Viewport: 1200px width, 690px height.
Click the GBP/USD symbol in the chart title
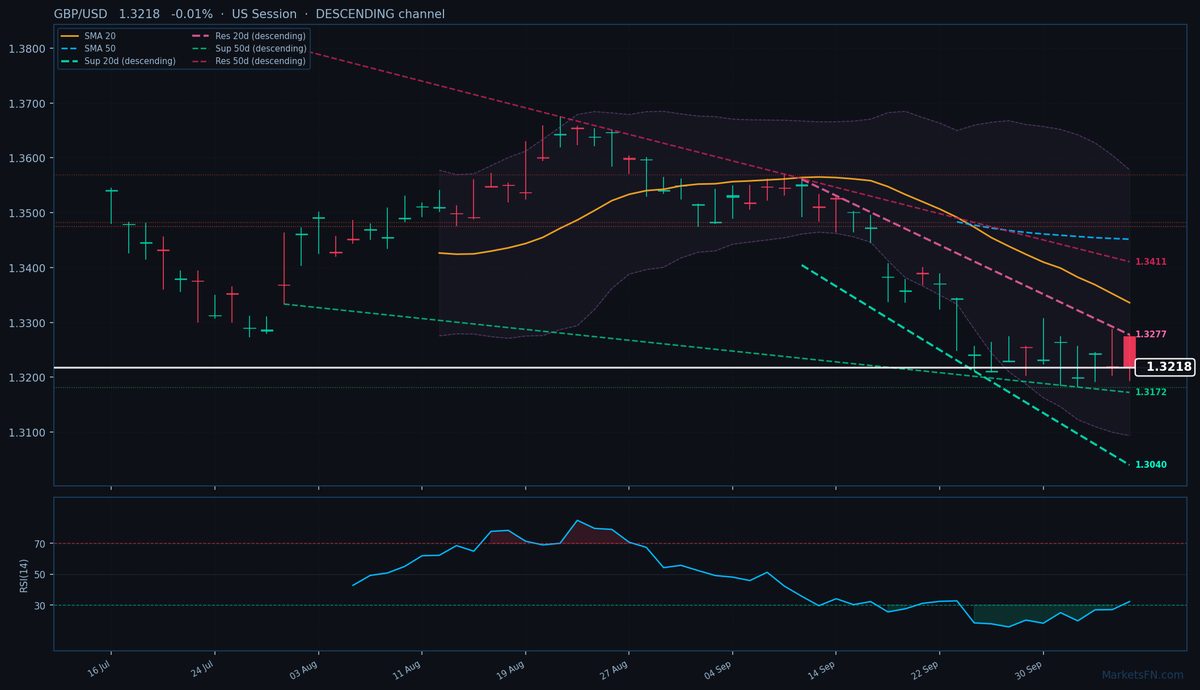[x=81, y=14]
